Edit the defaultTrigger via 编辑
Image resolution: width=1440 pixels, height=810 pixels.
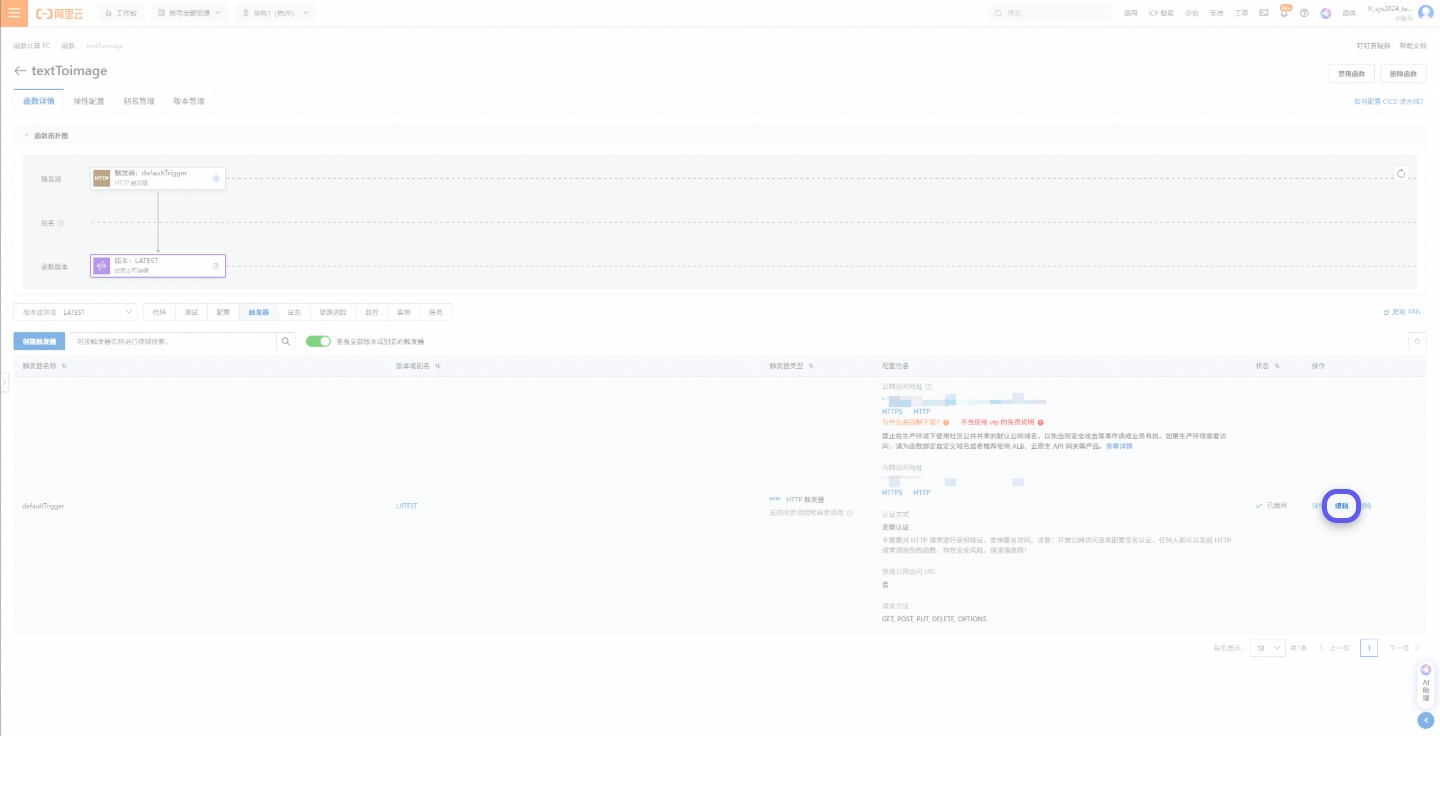pos(1341,506)
